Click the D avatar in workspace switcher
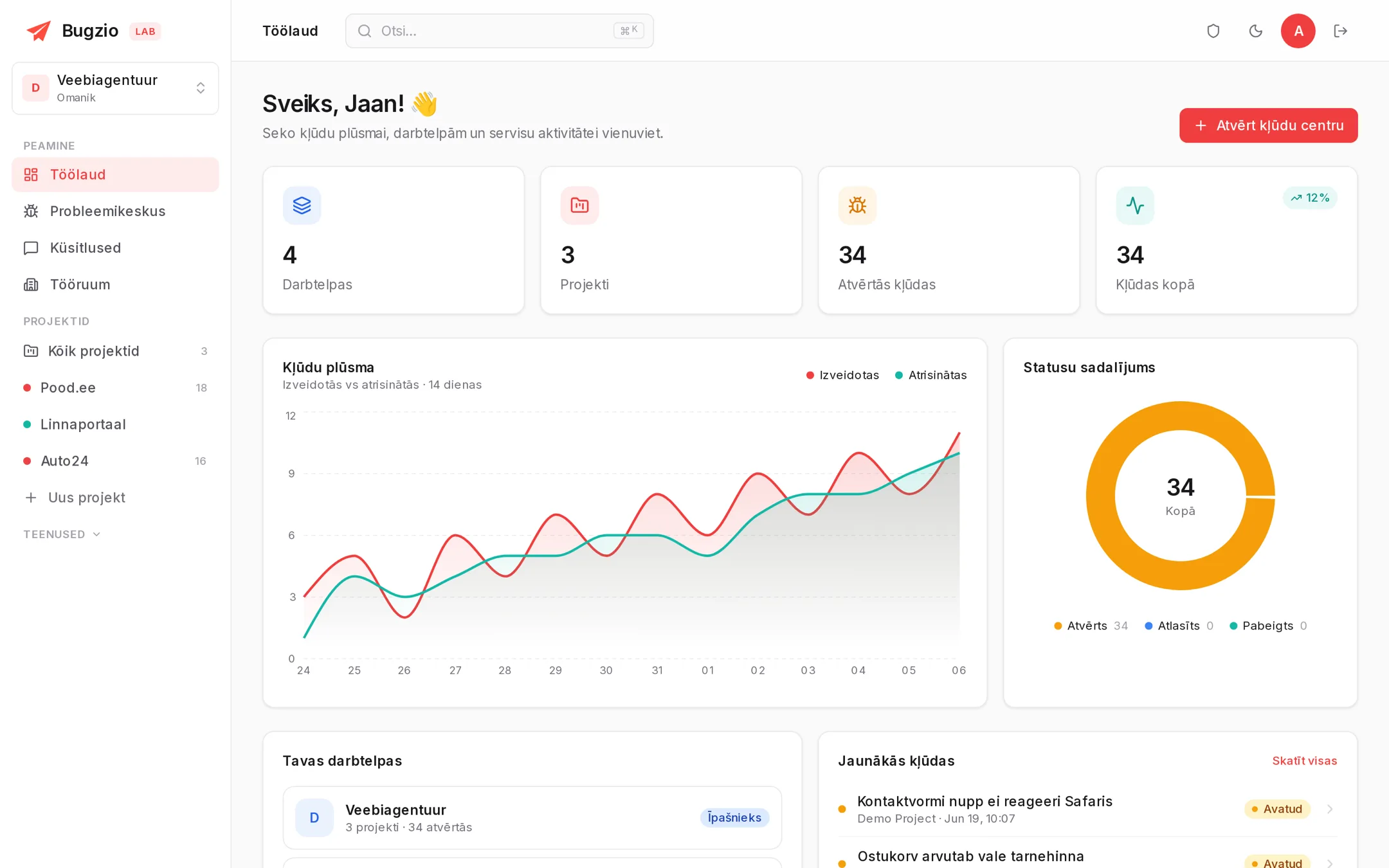Screen dimensions: 1389x868 click(x=36, y=88)
